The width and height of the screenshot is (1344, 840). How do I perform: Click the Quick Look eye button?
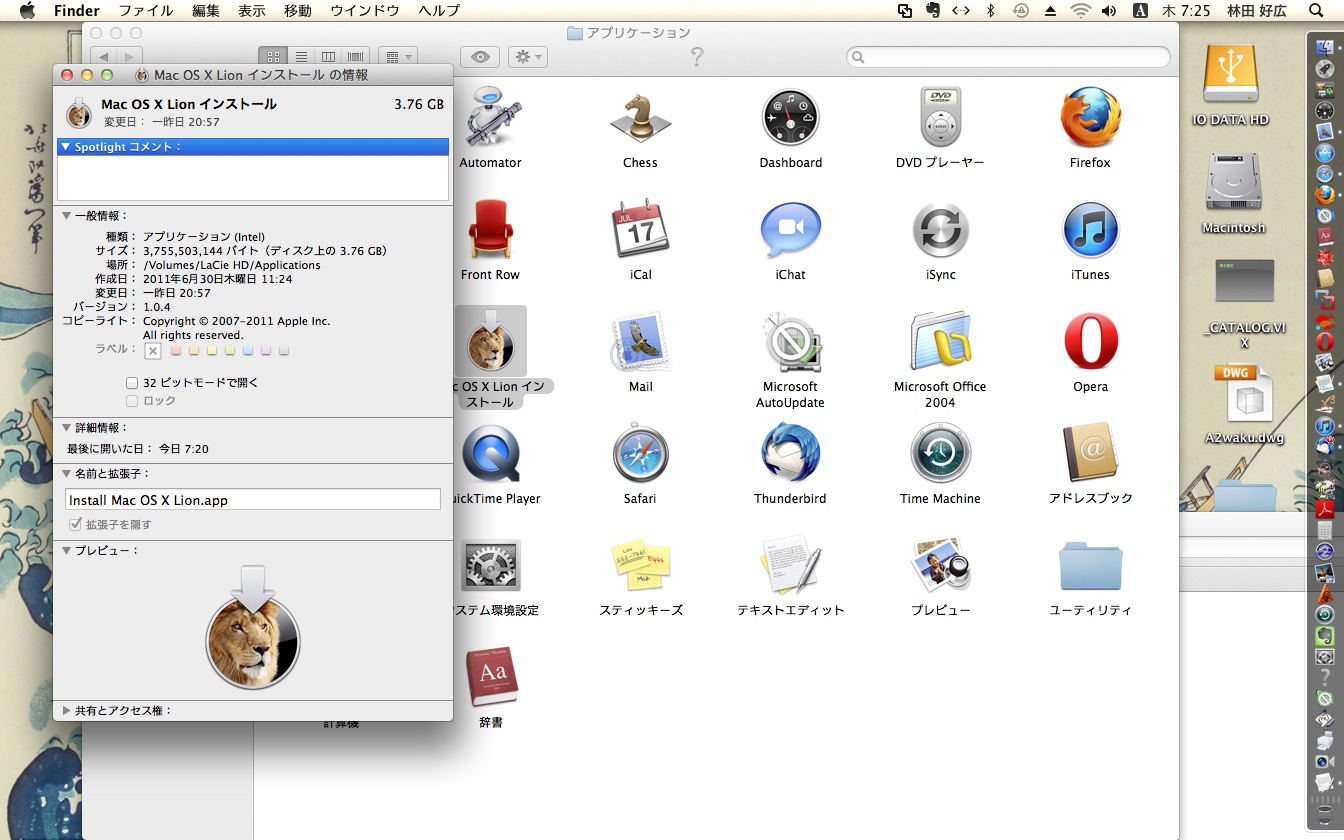click(x=480, y=57)
